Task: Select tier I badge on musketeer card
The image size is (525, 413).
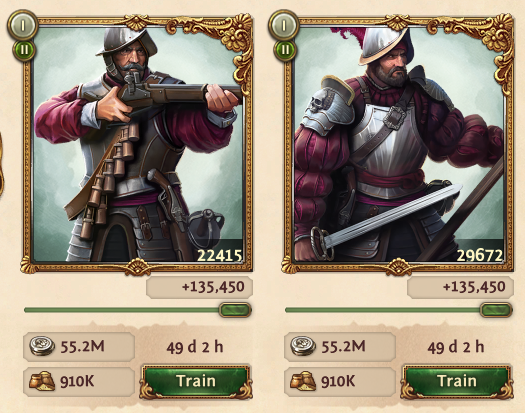Action: pyautogui.click(x=22, y=25)
